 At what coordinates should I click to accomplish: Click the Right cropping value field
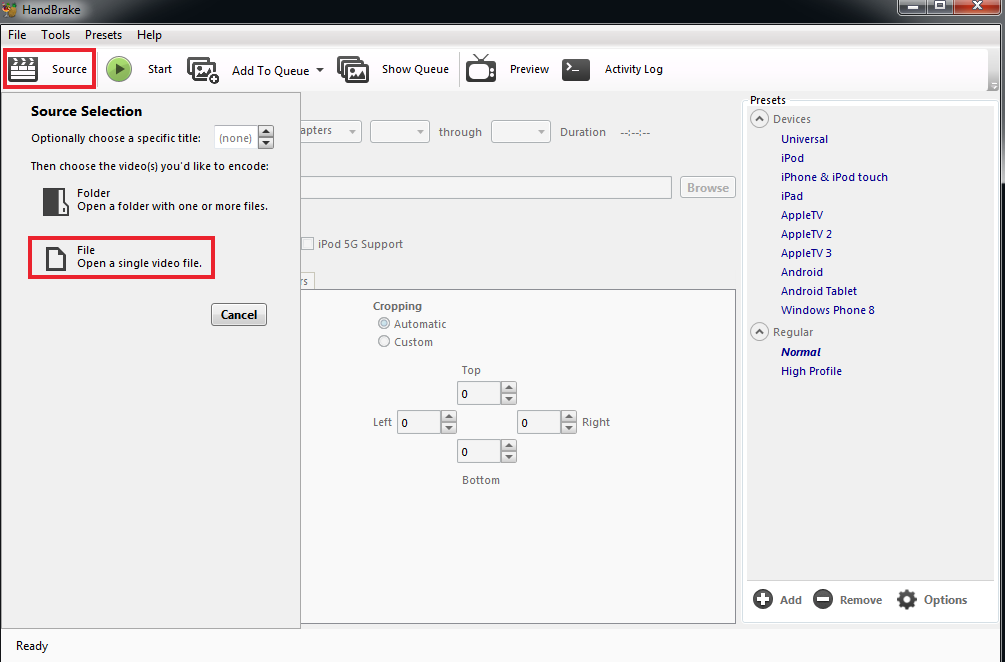[x=539, y=422]
